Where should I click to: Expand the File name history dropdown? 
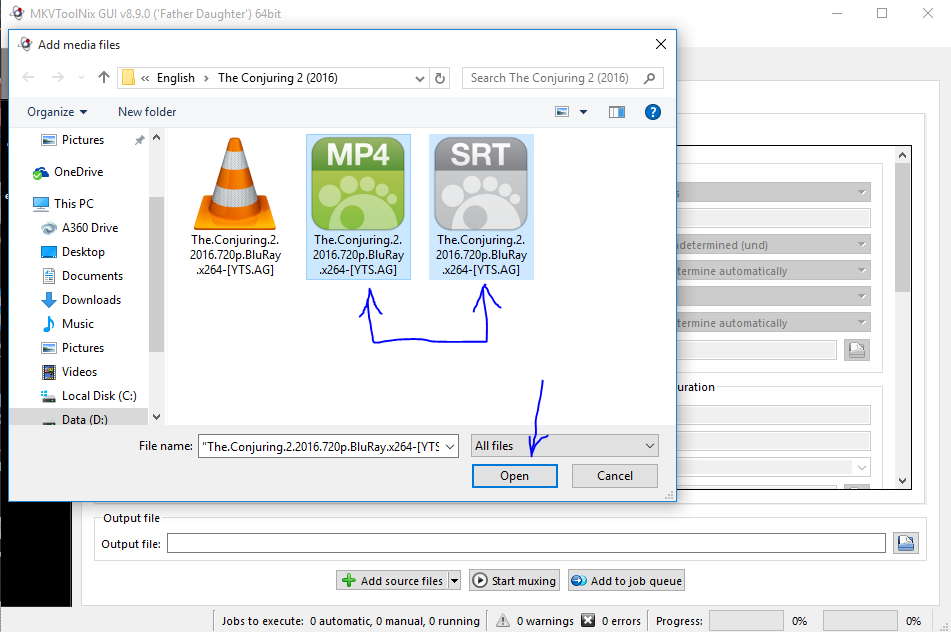pyautogui.click(x=450, y=446)
